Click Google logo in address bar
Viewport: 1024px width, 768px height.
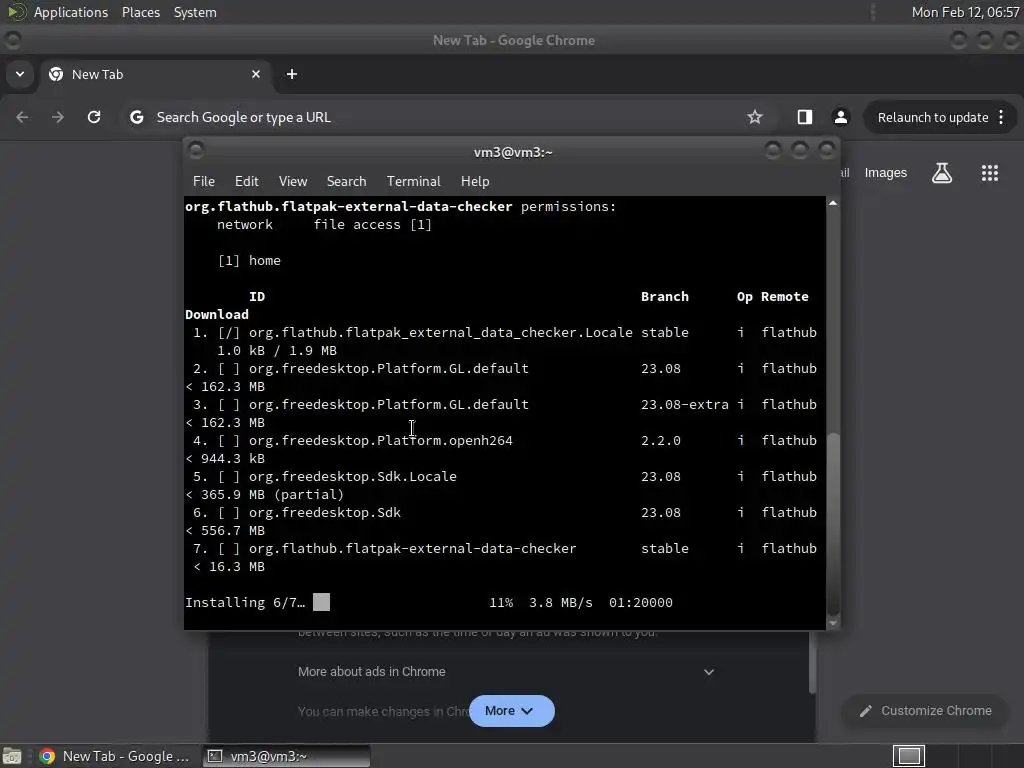(136, 117)
